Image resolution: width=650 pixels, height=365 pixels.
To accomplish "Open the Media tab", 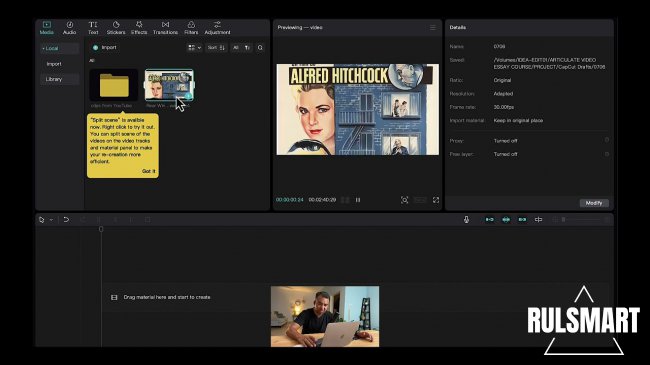I will pyautogui.click(x=46, y=28).
